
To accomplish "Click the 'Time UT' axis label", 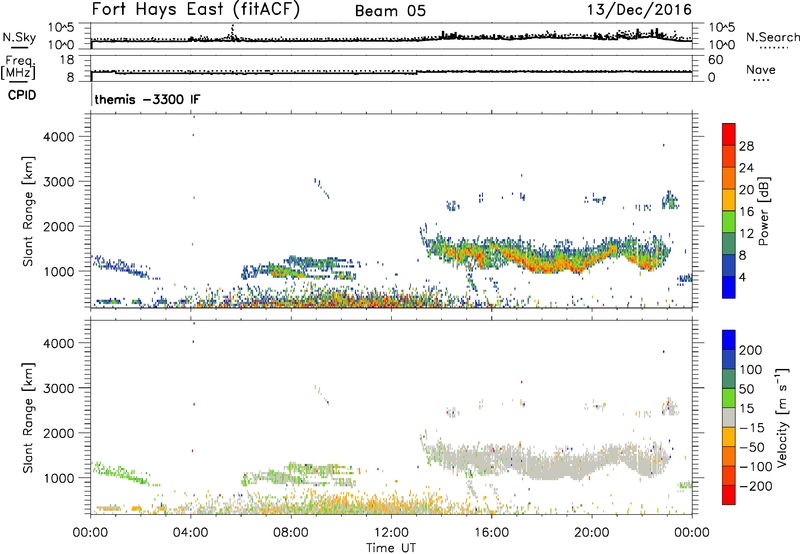I will click(391, 548).
